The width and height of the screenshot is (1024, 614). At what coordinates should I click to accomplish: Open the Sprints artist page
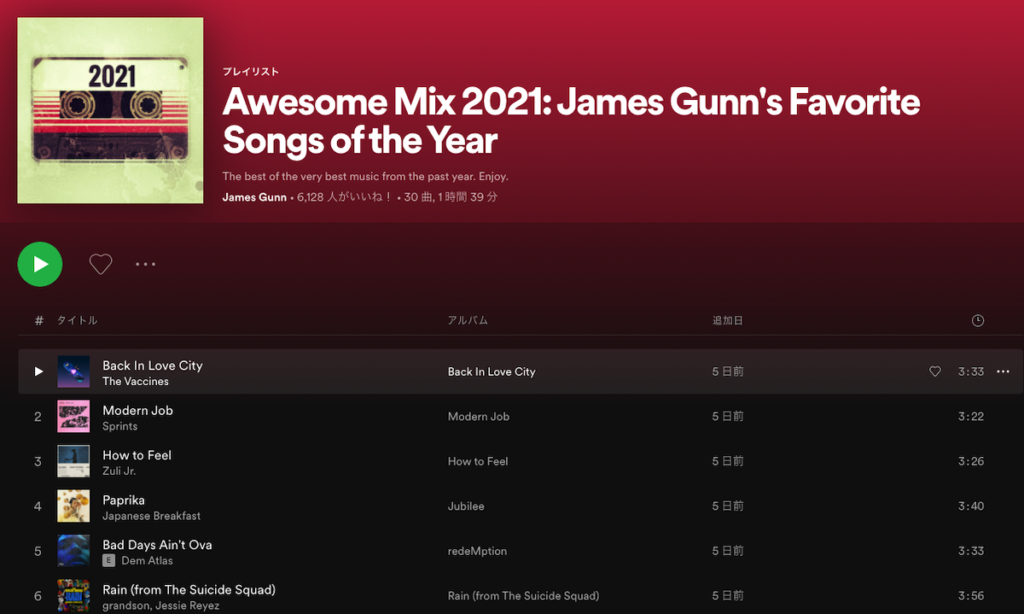pos(120,426)
